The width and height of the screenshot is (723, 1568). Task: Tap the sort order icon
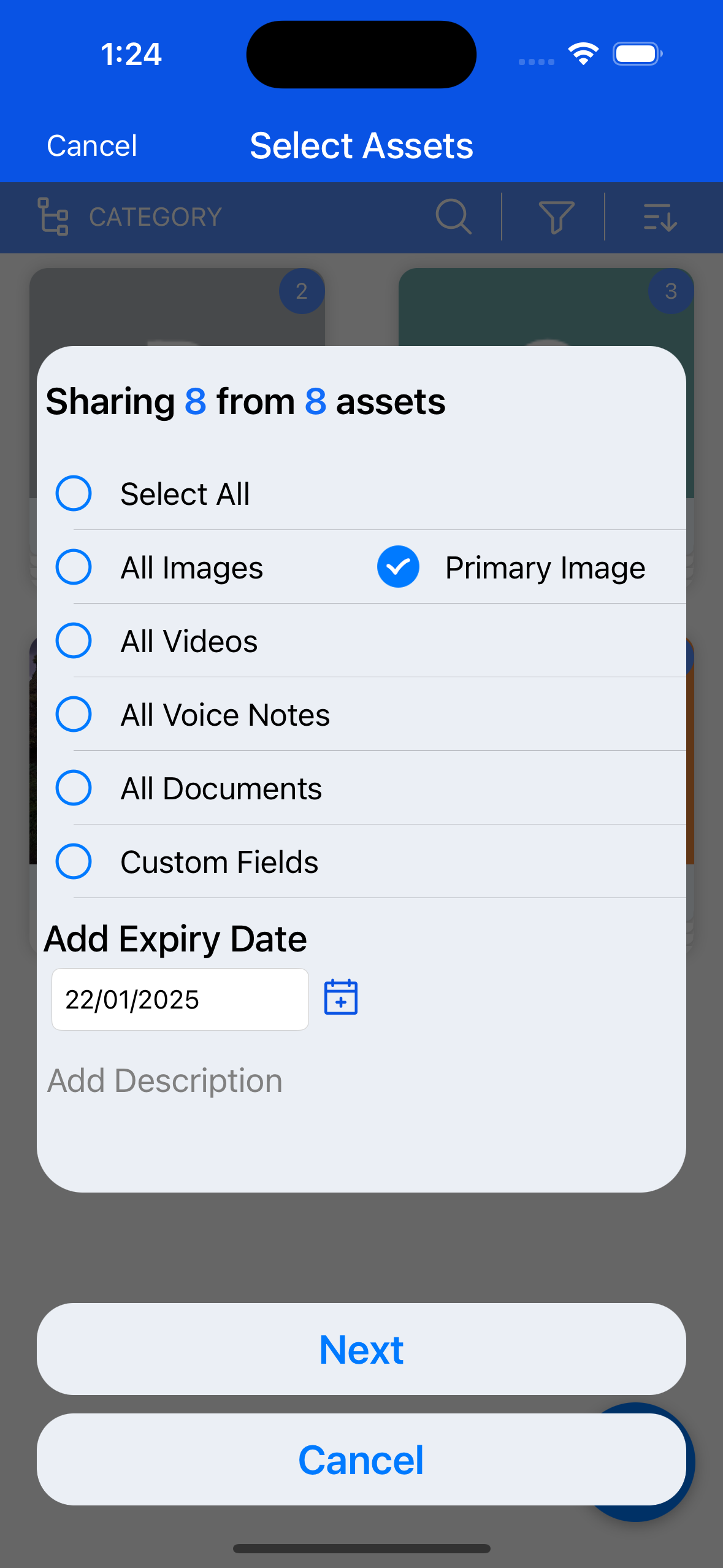[660, 217]
